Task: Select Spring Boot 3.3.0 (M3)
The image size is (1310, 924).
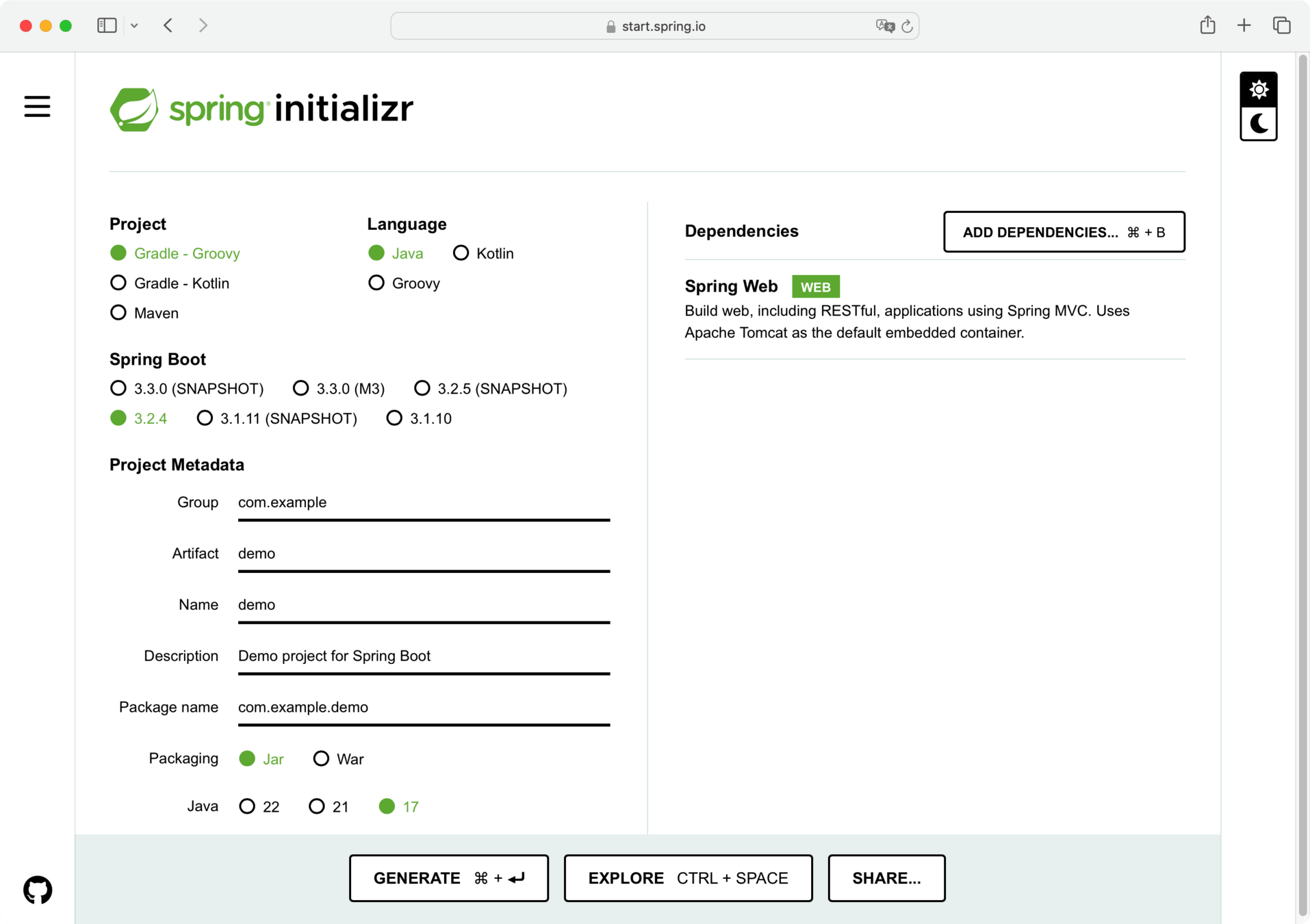Action: (x=339, y=389)
